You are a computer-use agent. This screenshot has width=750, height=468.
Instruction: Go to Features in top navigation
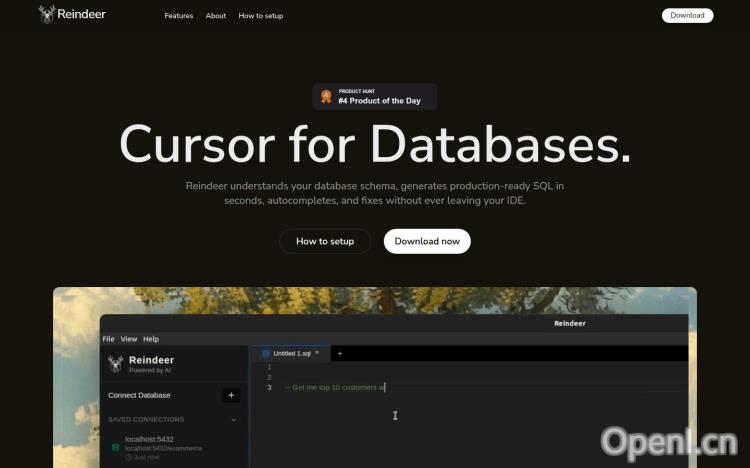coord(179,16)
